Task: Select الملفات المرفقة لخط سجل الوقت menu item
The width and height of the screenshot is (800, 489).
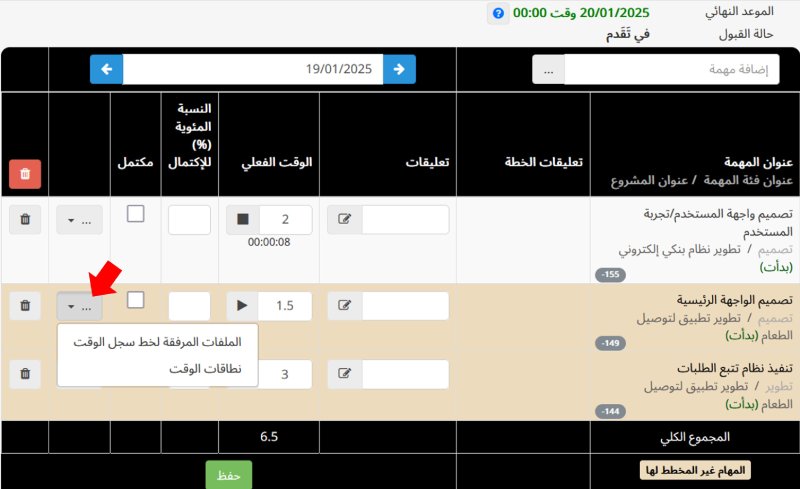Action: tap(158, 342)
